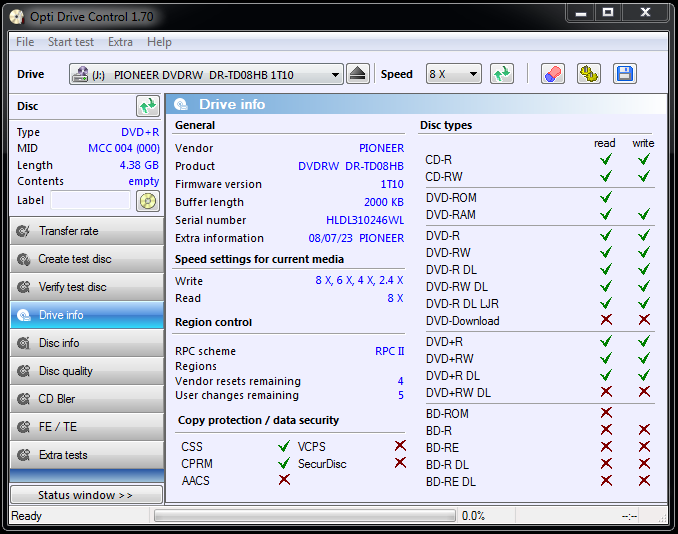Viewport: 678px width, 534px height.
Task: Click the AACS unsupported cross mark
Action: (284, 480)
